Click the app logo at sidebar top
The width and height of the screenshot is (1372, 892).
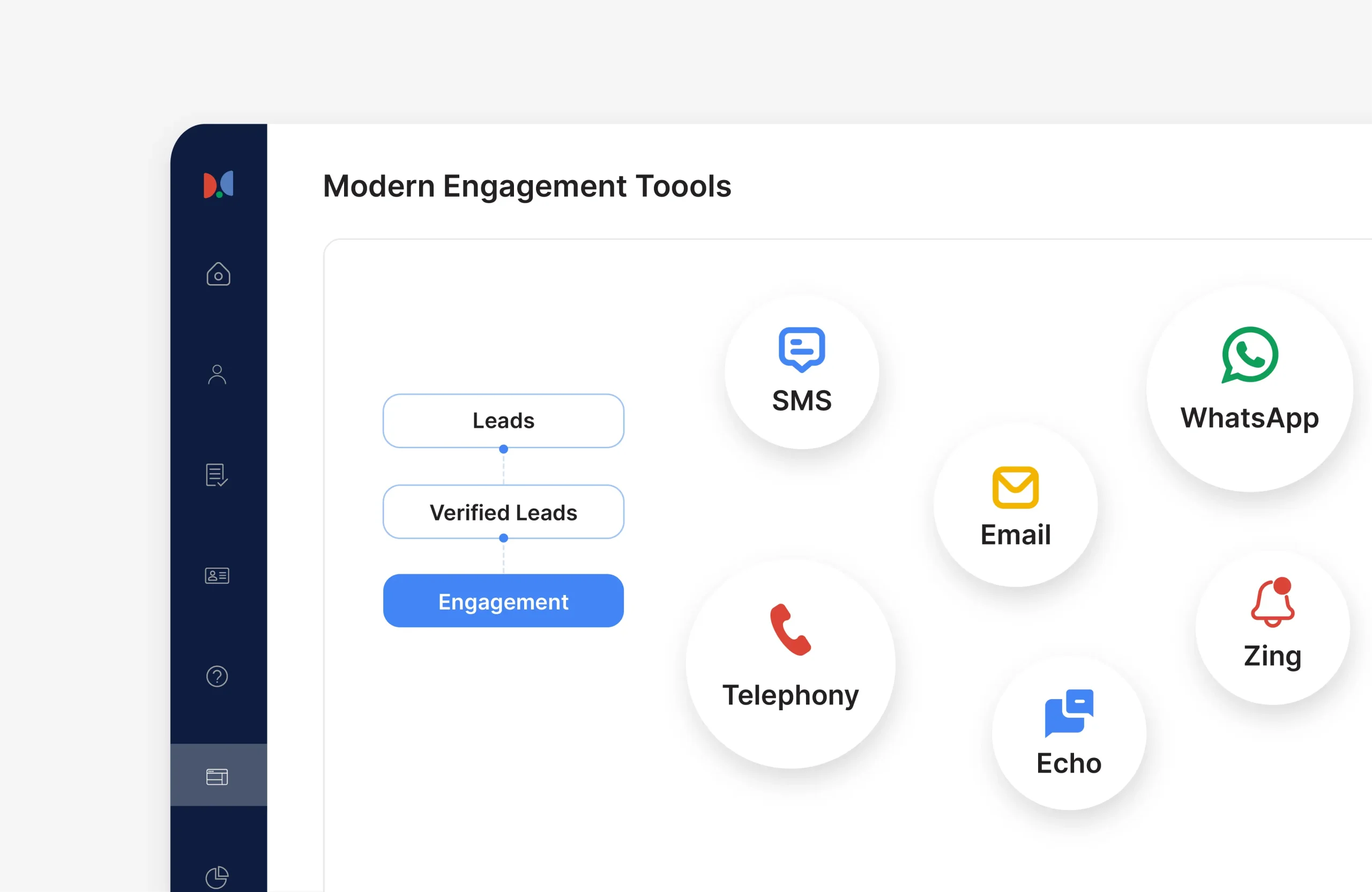click(x=219, y=184)
